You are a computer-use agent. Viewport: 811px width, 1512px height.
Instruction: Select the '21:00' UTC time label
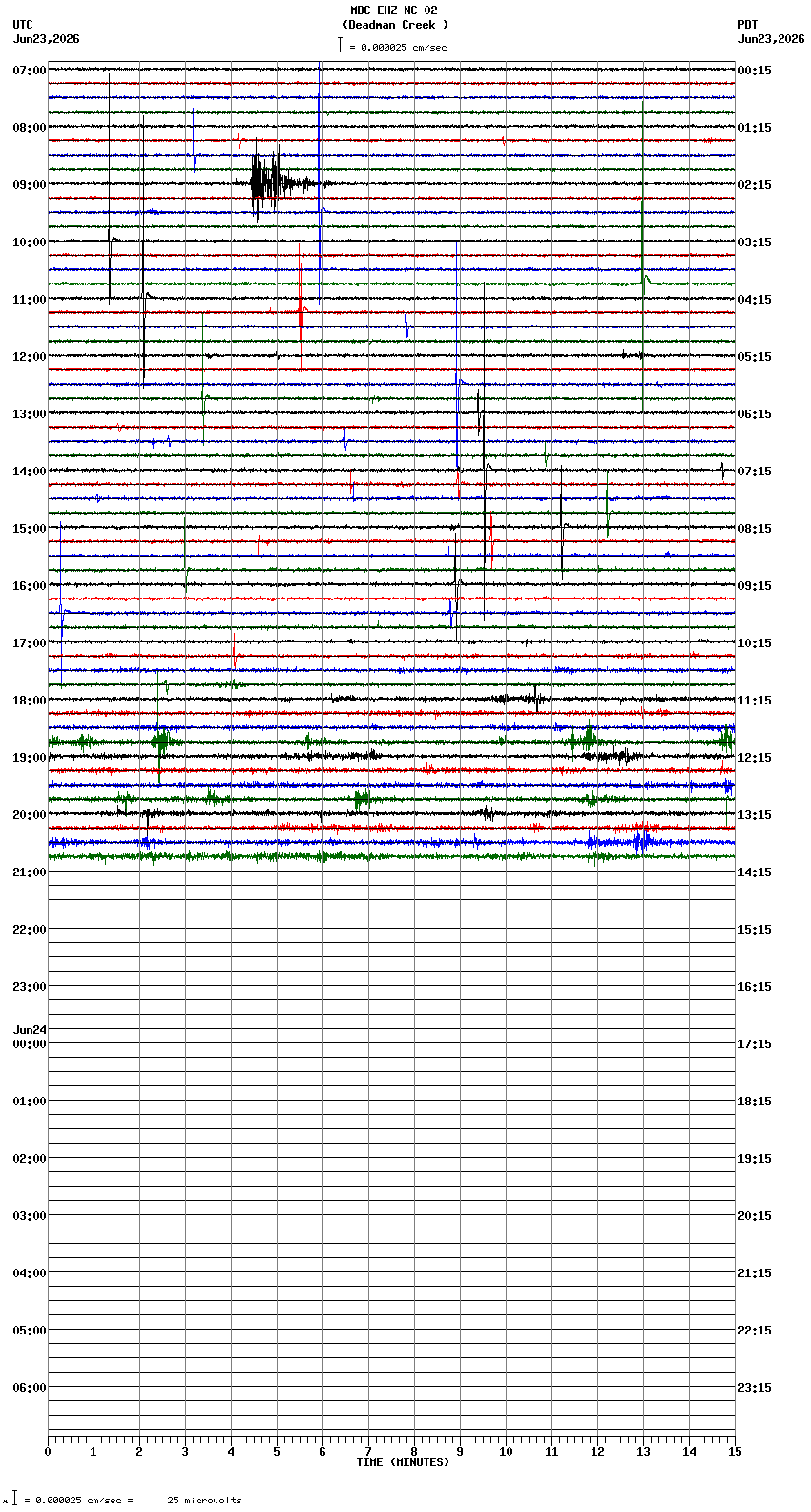30,872
